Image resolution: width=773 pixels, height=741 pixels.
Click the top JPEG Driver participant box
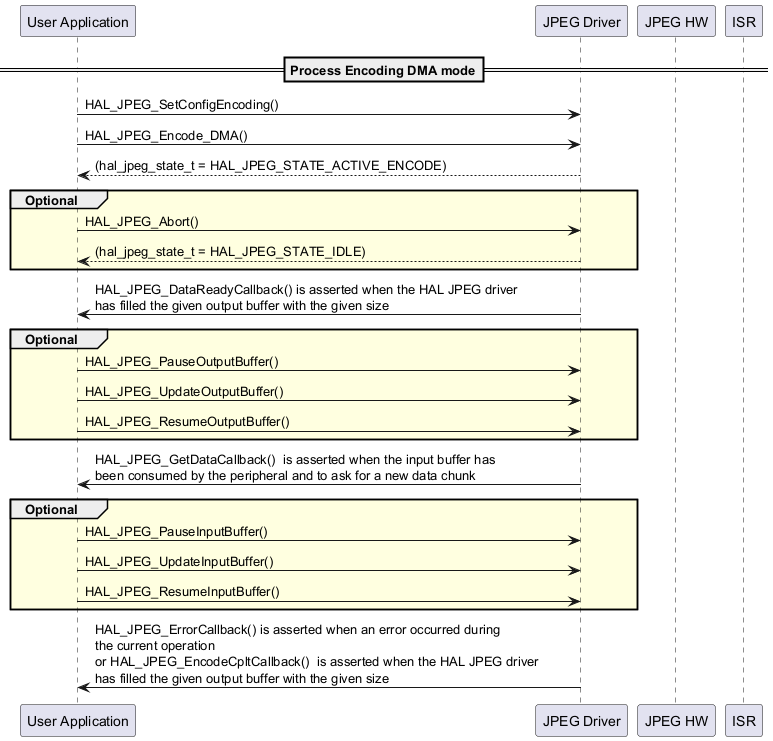coord(581,22)
